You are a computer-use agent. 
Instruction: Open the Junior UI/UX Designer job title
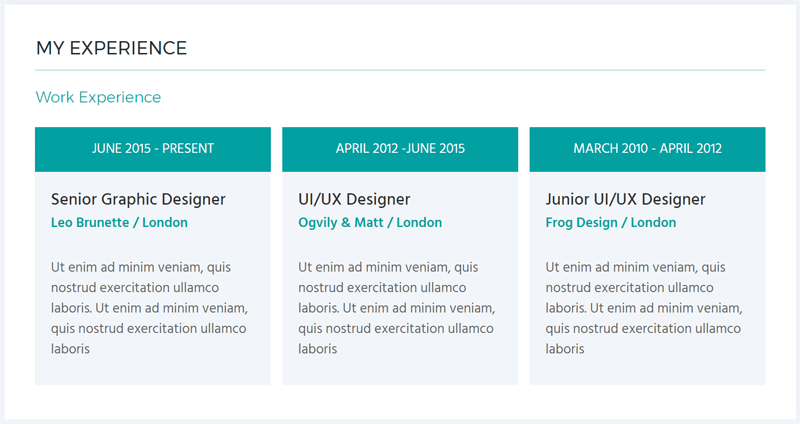point(625,199)
